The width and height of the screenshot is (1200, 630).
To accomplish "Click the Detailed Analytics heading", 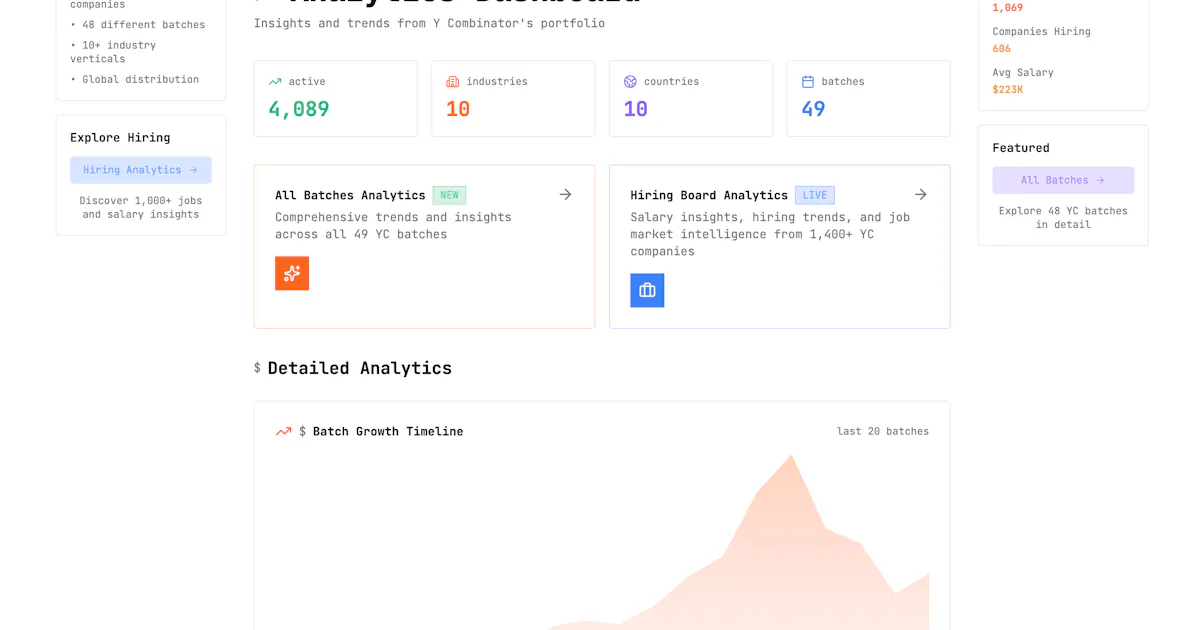I will pyautogui.click(x=360, y=368).
